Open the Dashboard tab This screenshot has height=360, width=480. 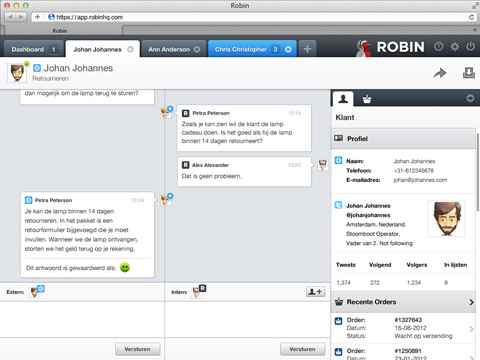(33, 49)
